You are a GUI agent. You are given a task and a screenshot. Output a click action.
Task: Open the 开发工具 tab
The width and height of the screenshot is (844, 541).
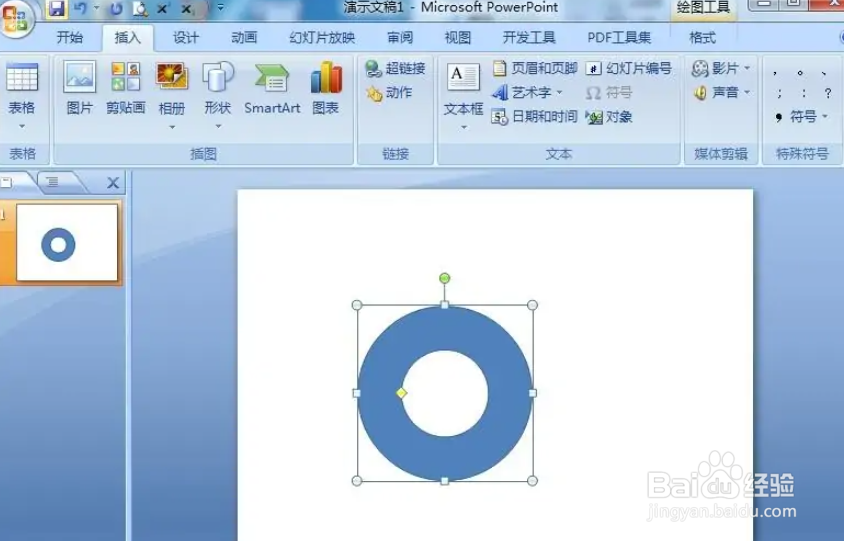(x=529, y=38)
